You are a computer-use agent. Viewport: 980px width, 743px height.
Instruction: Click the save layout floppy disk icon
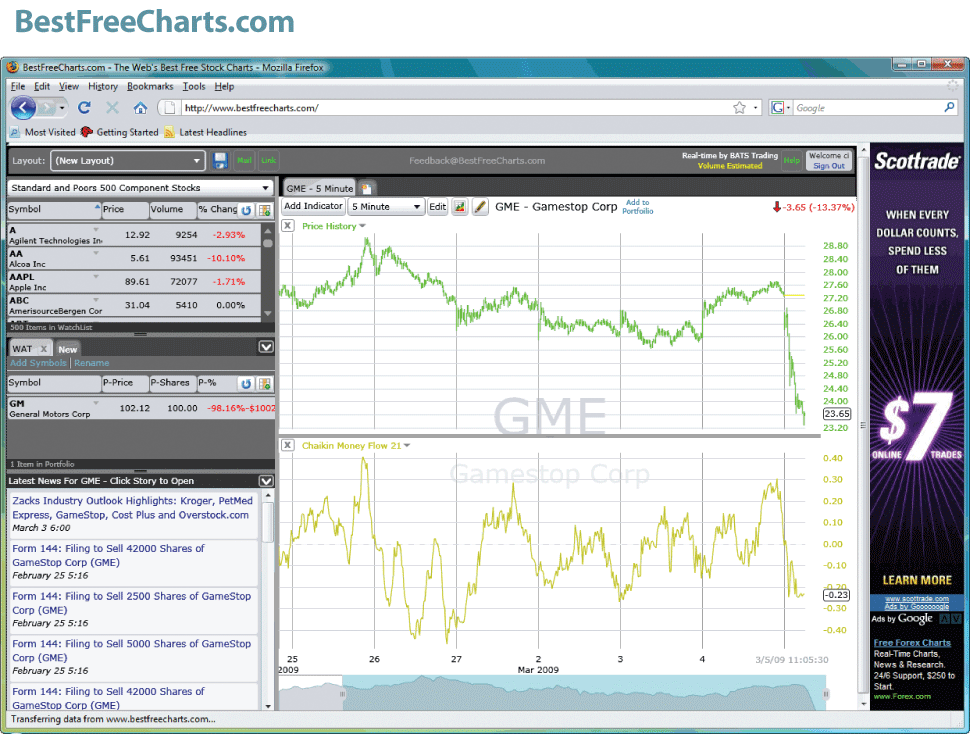[220, 161]
